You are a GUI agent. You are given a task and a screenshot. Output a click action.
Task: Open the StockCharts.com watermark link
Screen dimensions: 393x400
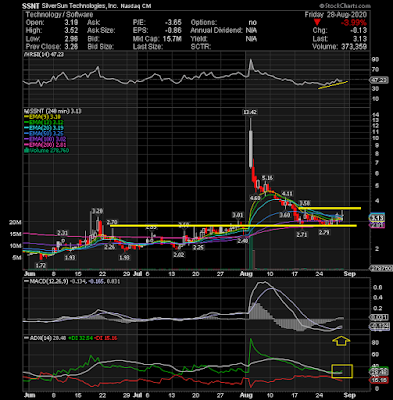tap(344, 6)
